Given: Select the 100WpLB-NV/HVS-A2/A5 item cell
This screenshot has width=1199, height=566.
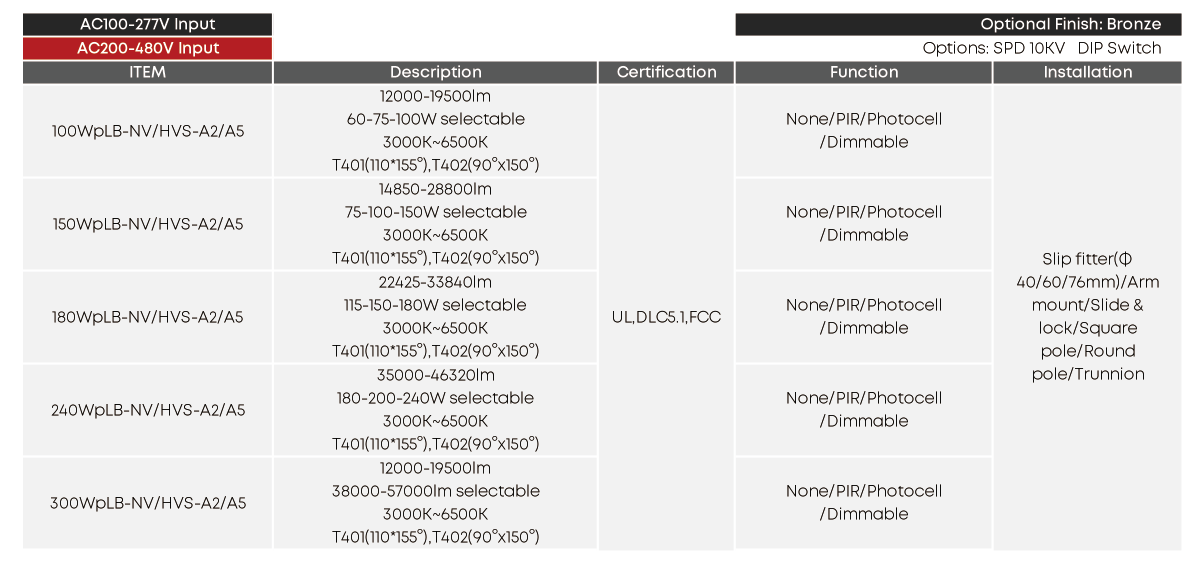Looking at the screenshot, I should [x=147, y=131].
